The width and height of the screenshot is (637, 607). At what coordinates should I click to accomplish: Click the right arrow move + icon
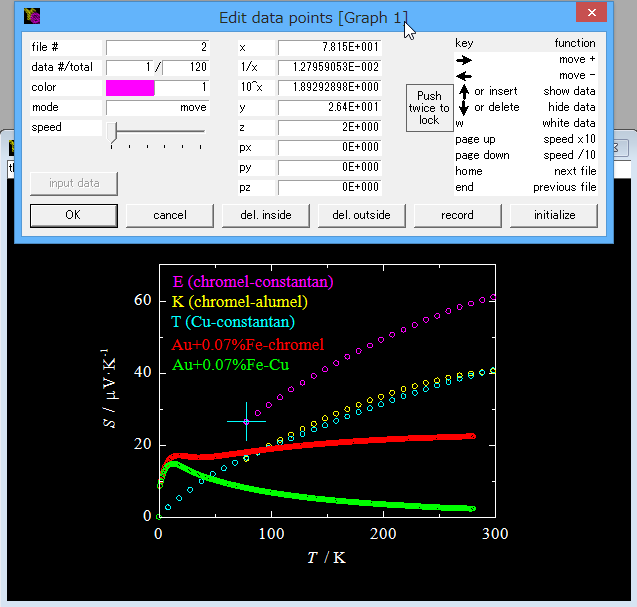point(464,60)
